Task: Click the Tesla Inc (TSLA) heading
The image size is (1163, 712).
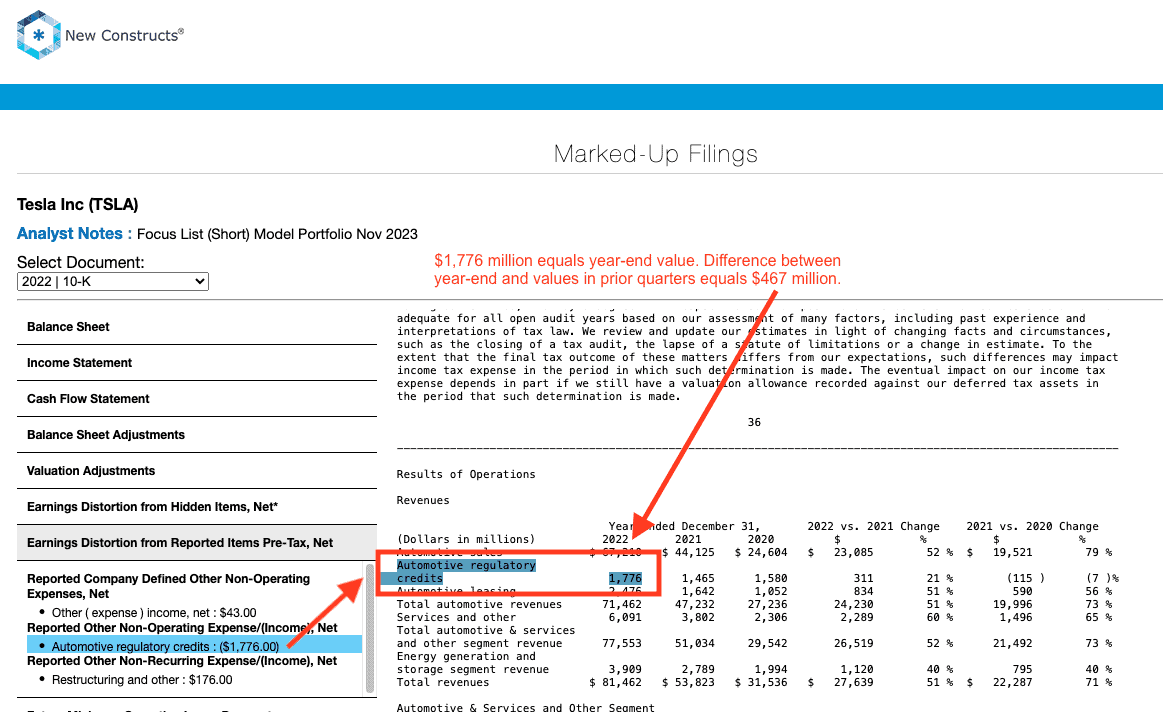Action: (78, 205)
